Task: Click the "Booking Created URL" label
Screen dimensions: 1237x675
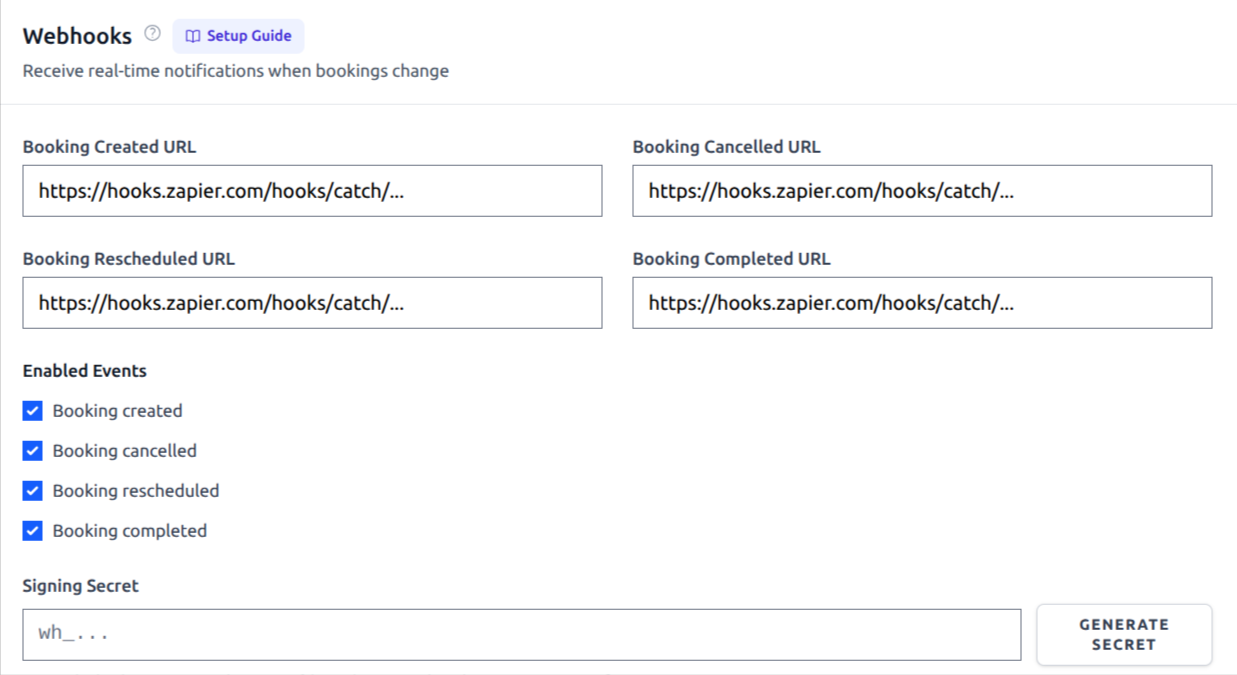Action: click(110, 147)
